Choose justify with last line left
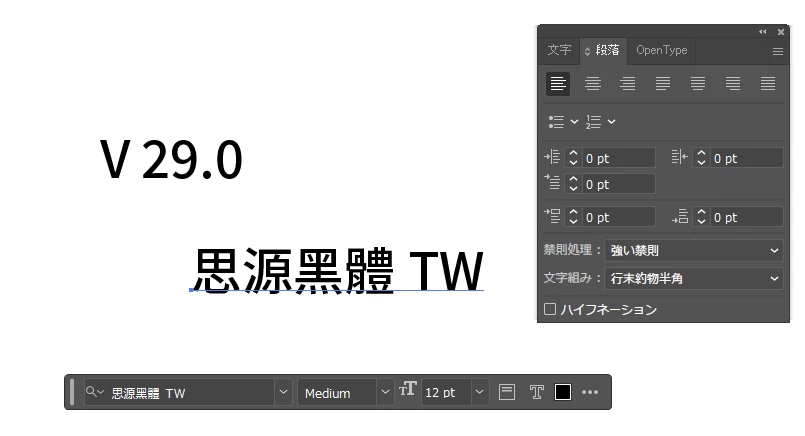The width and height of the screenshot is (805, 436). click(662, 84)
